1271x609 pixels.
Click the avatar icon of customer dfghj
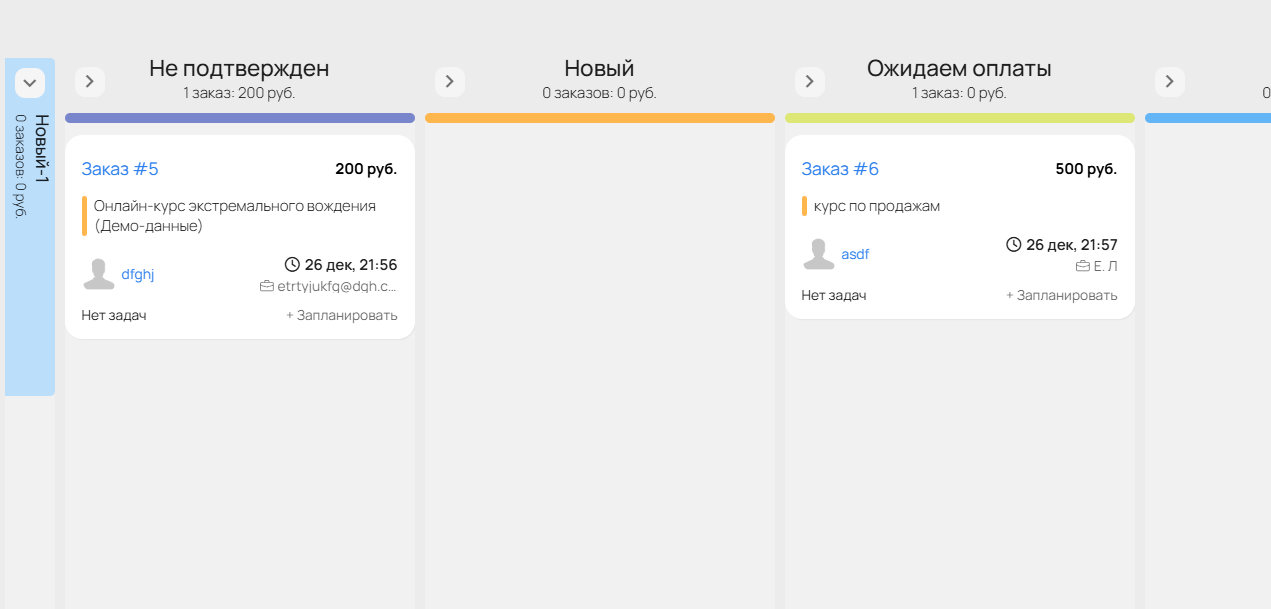[x=99, y=274]
